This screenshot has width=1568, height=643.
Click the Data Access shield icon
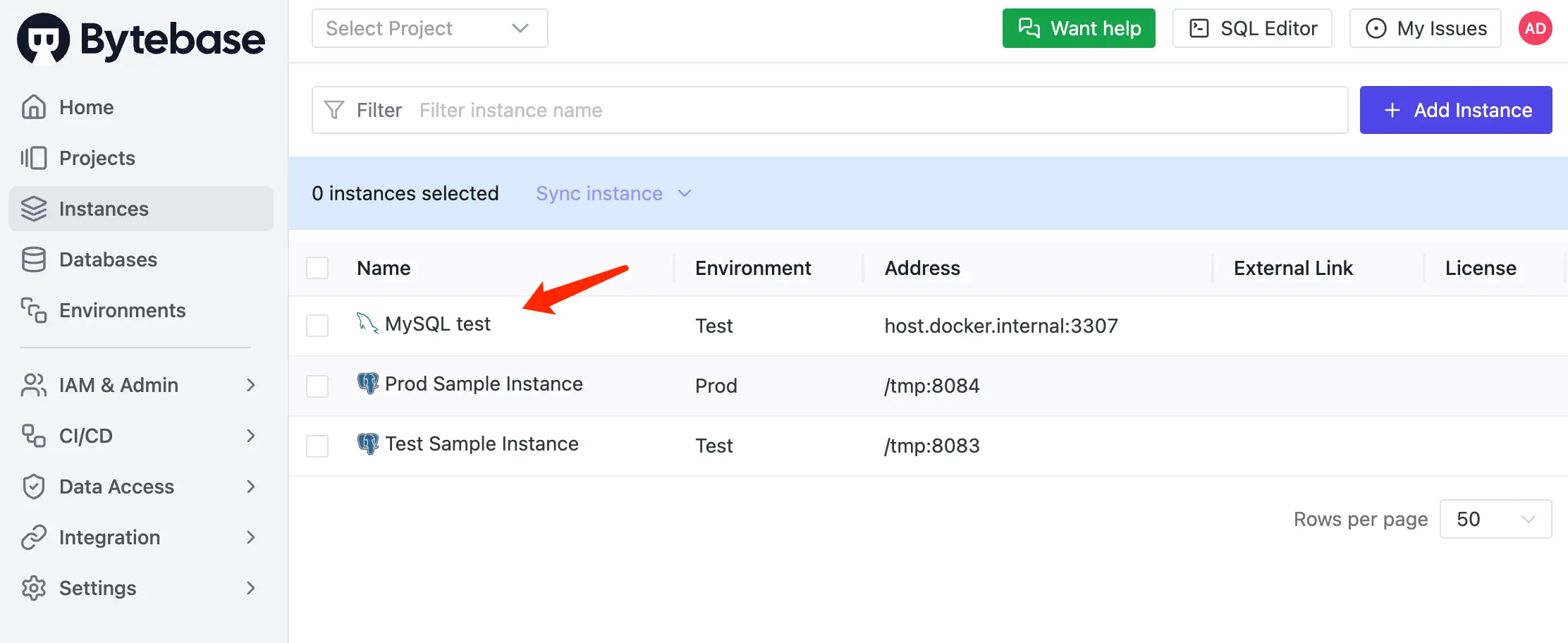click(34, 486)
